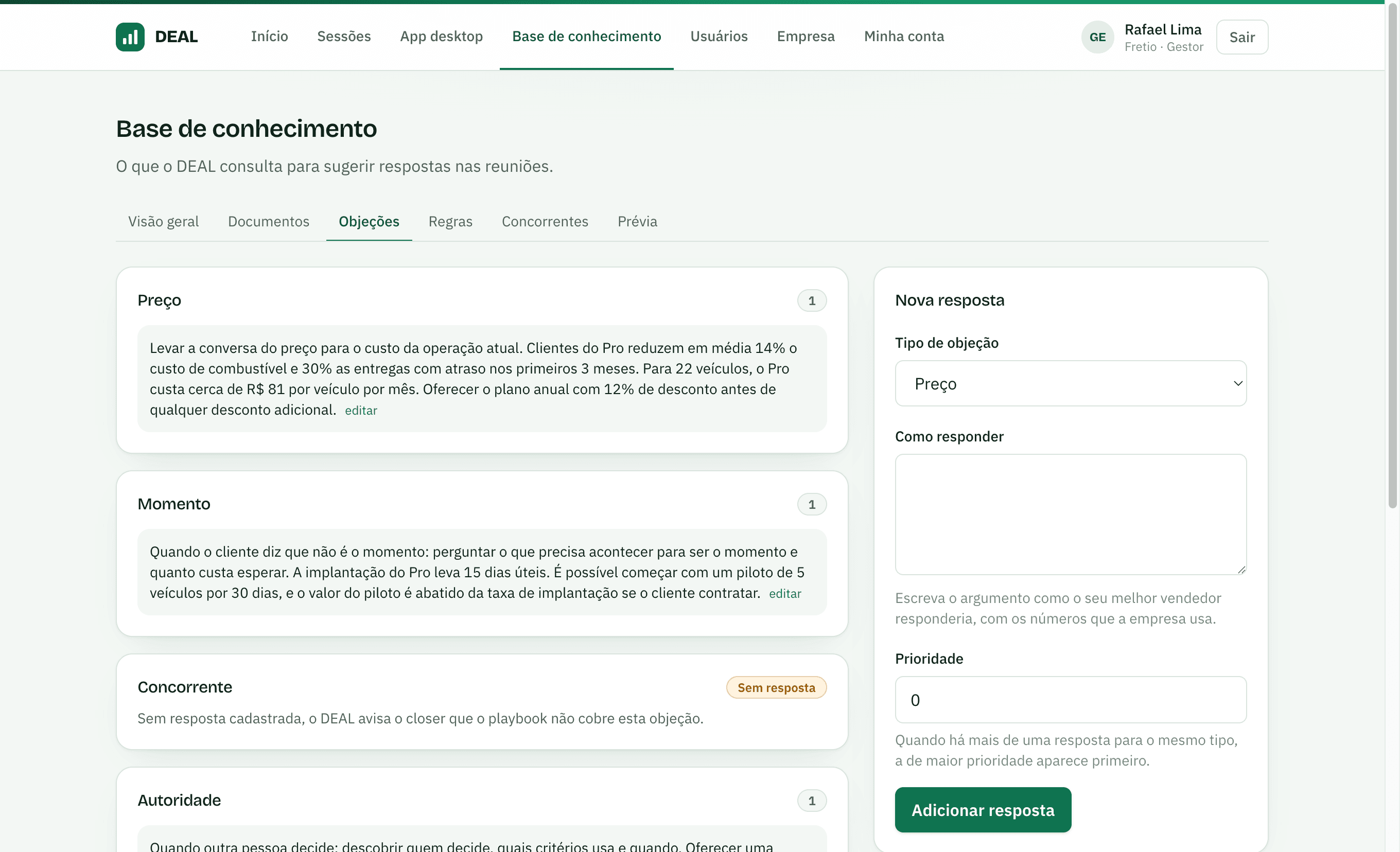The width and height of the screenshot is (1400, 852).
Task: Click the Sair button
Action: click(1242, 37)
